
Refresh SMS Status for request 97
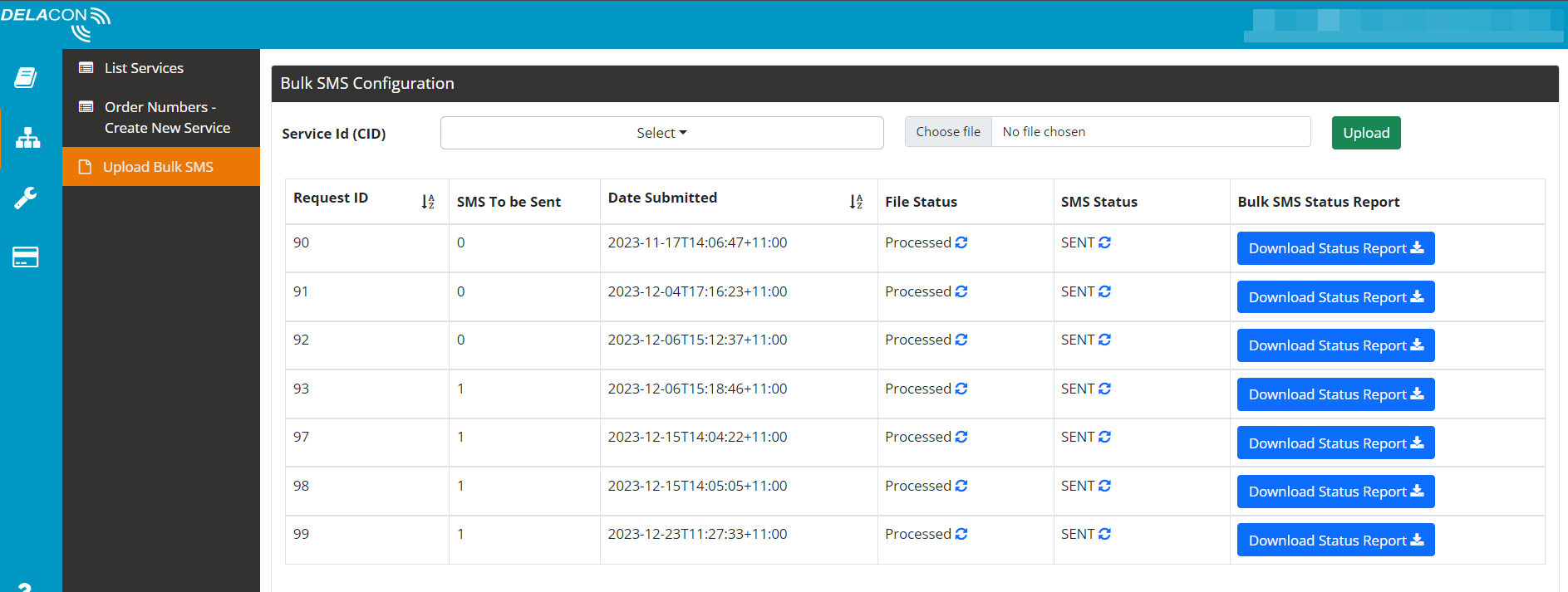[x=1104, y=437]
